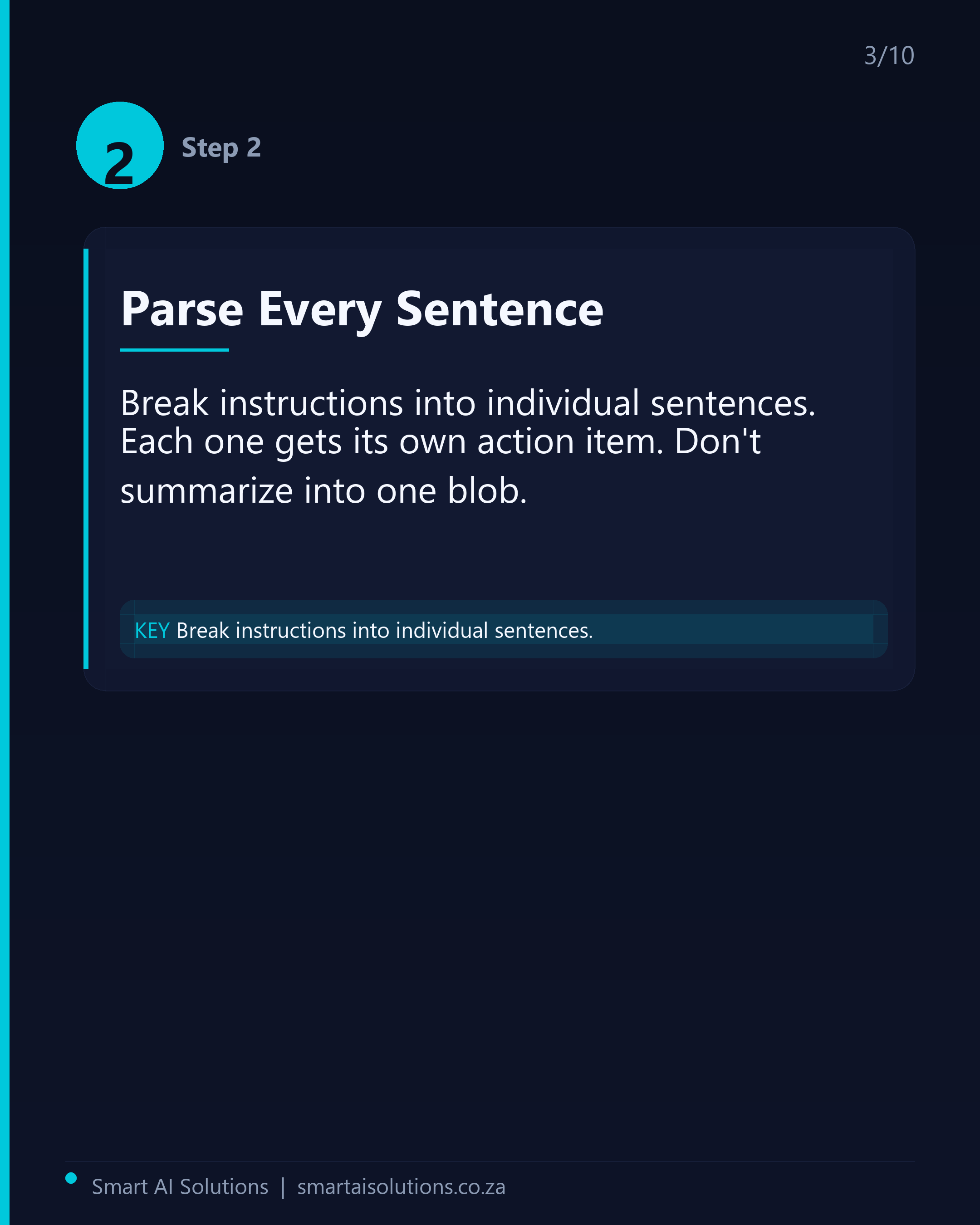Click the words summarize into one blob
The image size is (980, 1225).
324,491
